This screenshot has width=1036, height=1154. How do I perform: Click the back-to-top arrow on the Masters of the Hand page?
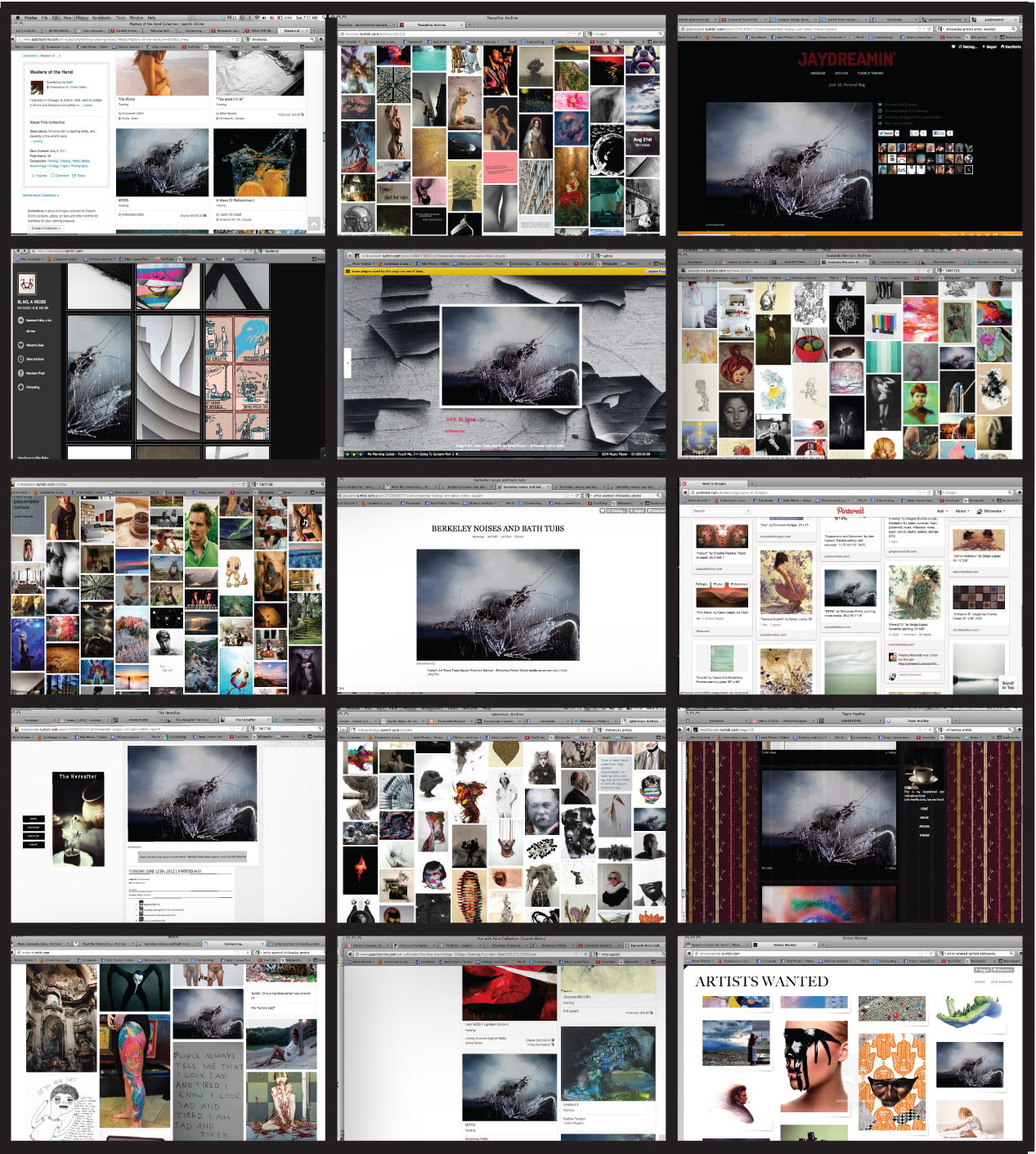pyautogui.click(x=314, y=223)
